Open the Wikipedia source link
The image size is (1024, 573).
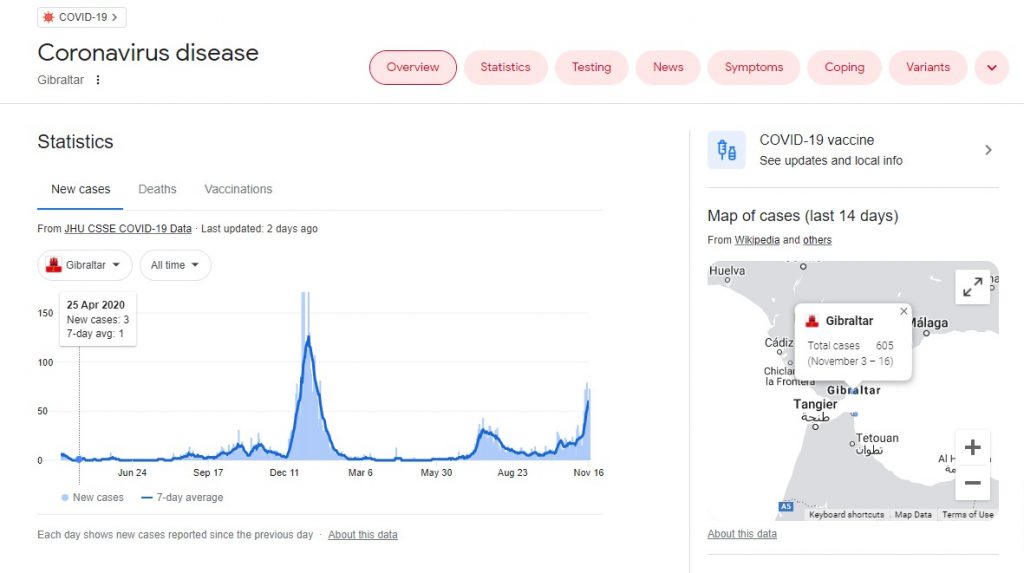pyautogui.click(x=757, y=240)
